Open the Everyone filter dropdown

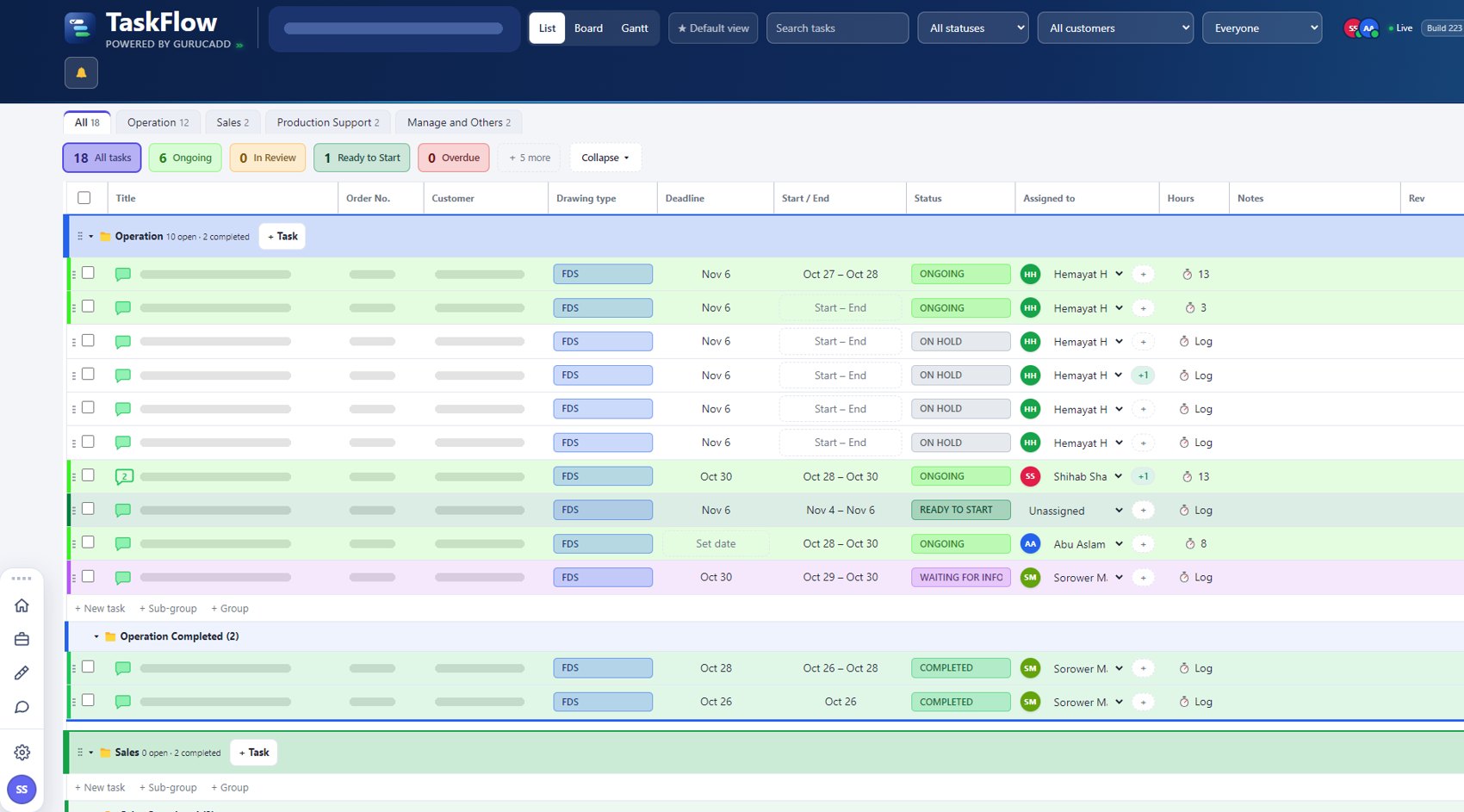pyautogui.click(x=1262, y=28)
